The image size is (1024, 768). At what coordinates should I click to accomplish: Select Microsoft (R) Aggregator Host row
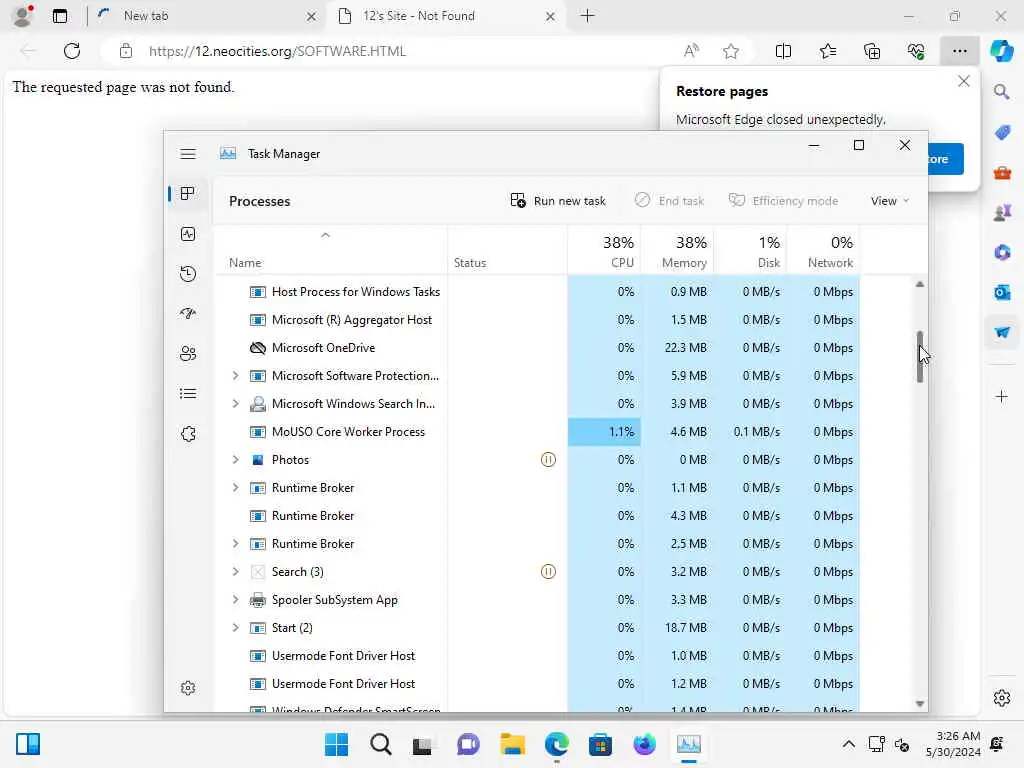coord(537,320)
